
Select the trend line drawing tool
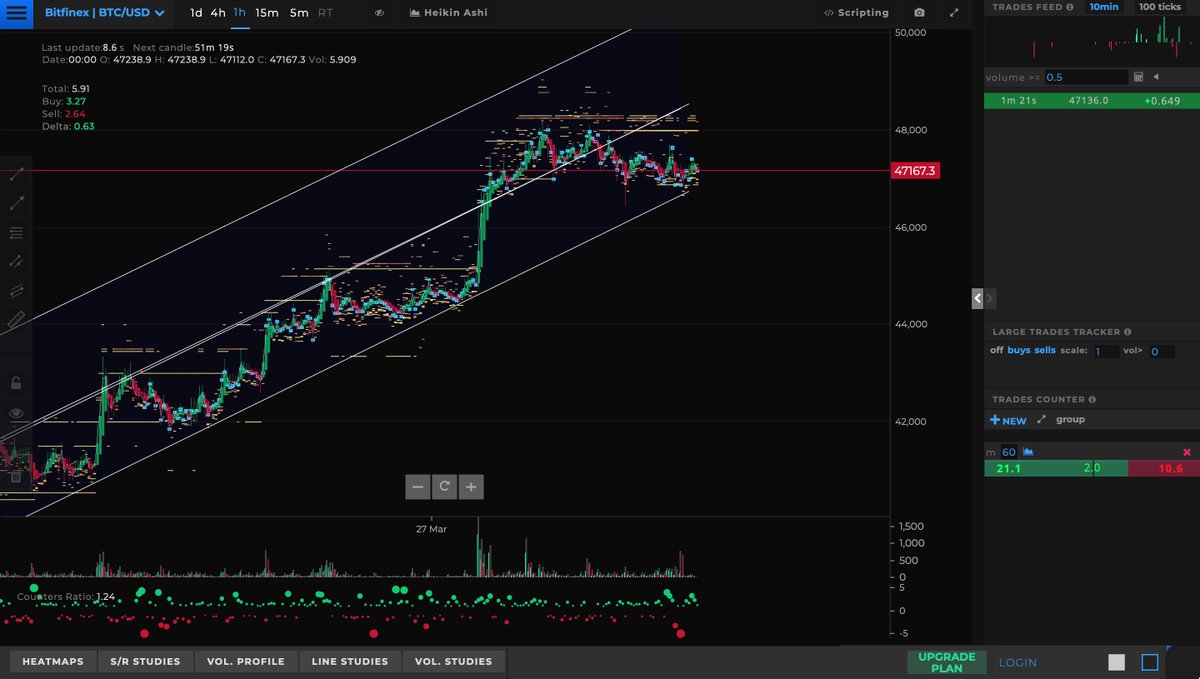point(16,174)
